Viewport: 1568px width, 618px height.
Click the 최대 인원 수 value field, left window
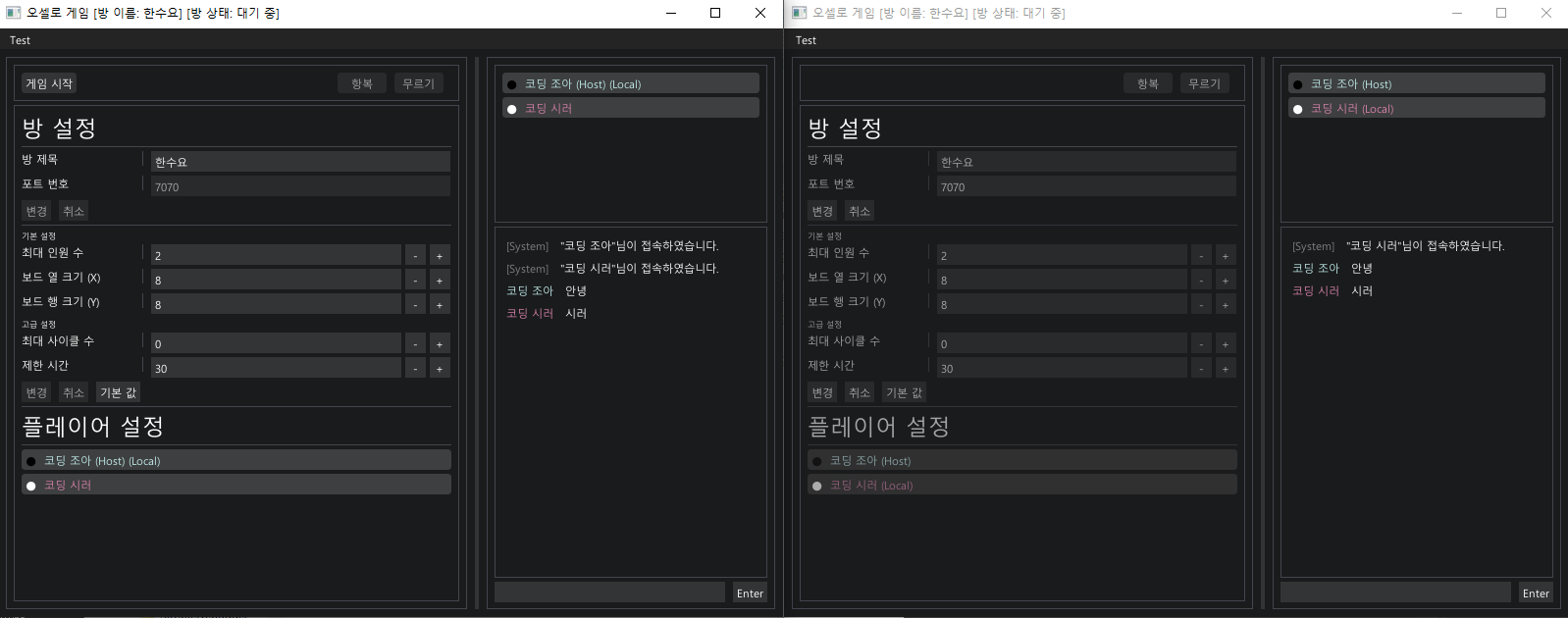[276, 255]
